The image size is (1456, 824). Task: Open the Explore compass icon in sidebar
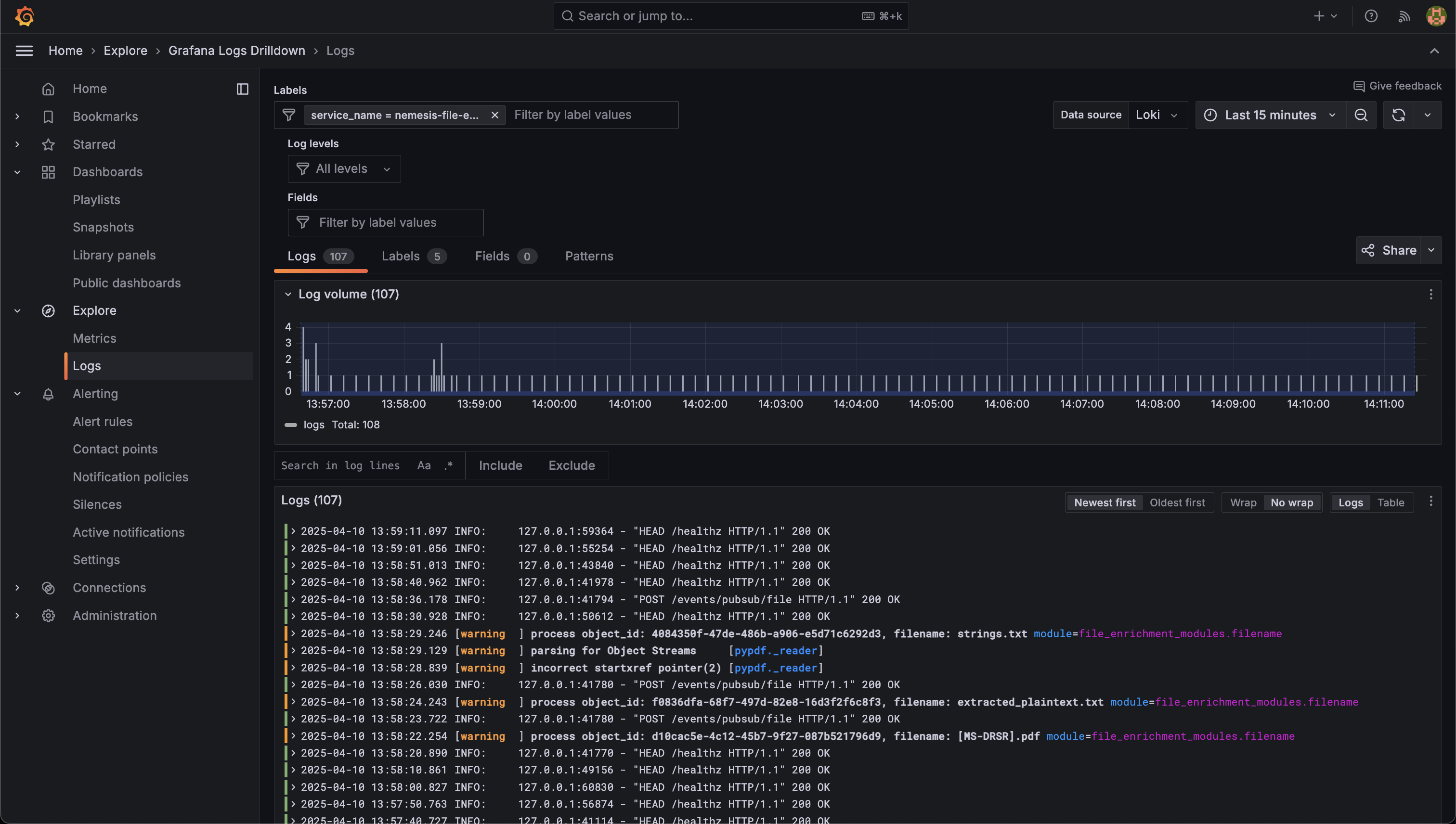(x=48, y=311)
